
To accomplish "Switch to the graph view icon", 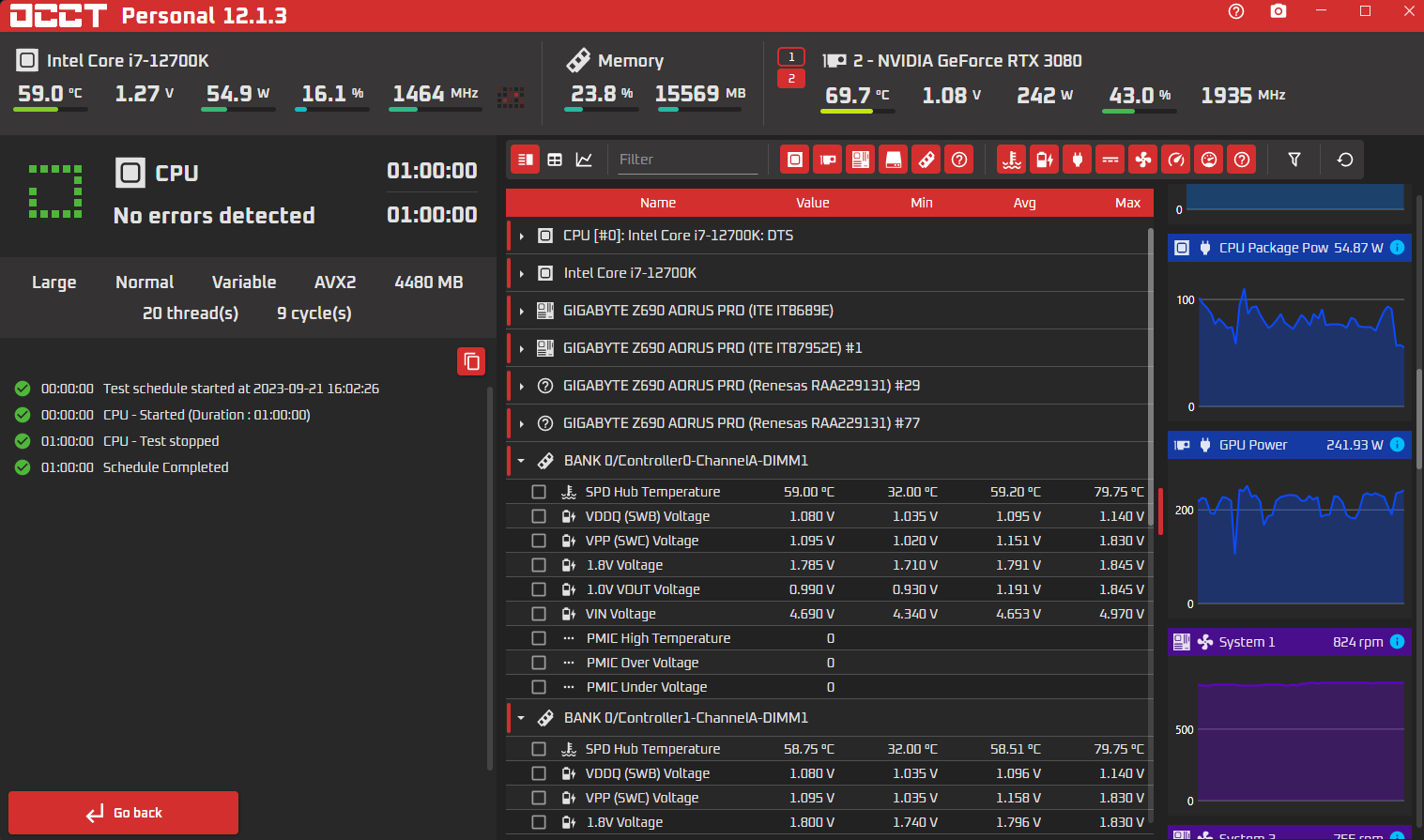I will pos(584,160).
